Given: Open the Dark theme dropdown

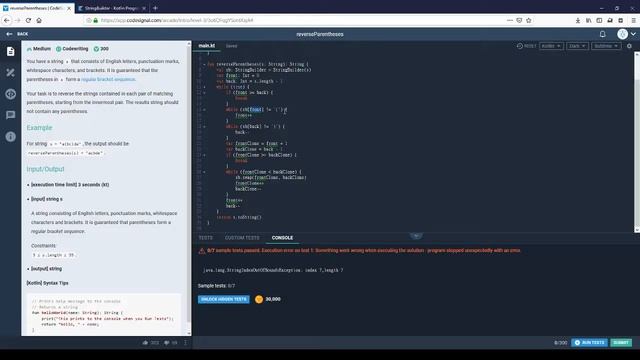Looking at the screenshot, I should (577, 46).
